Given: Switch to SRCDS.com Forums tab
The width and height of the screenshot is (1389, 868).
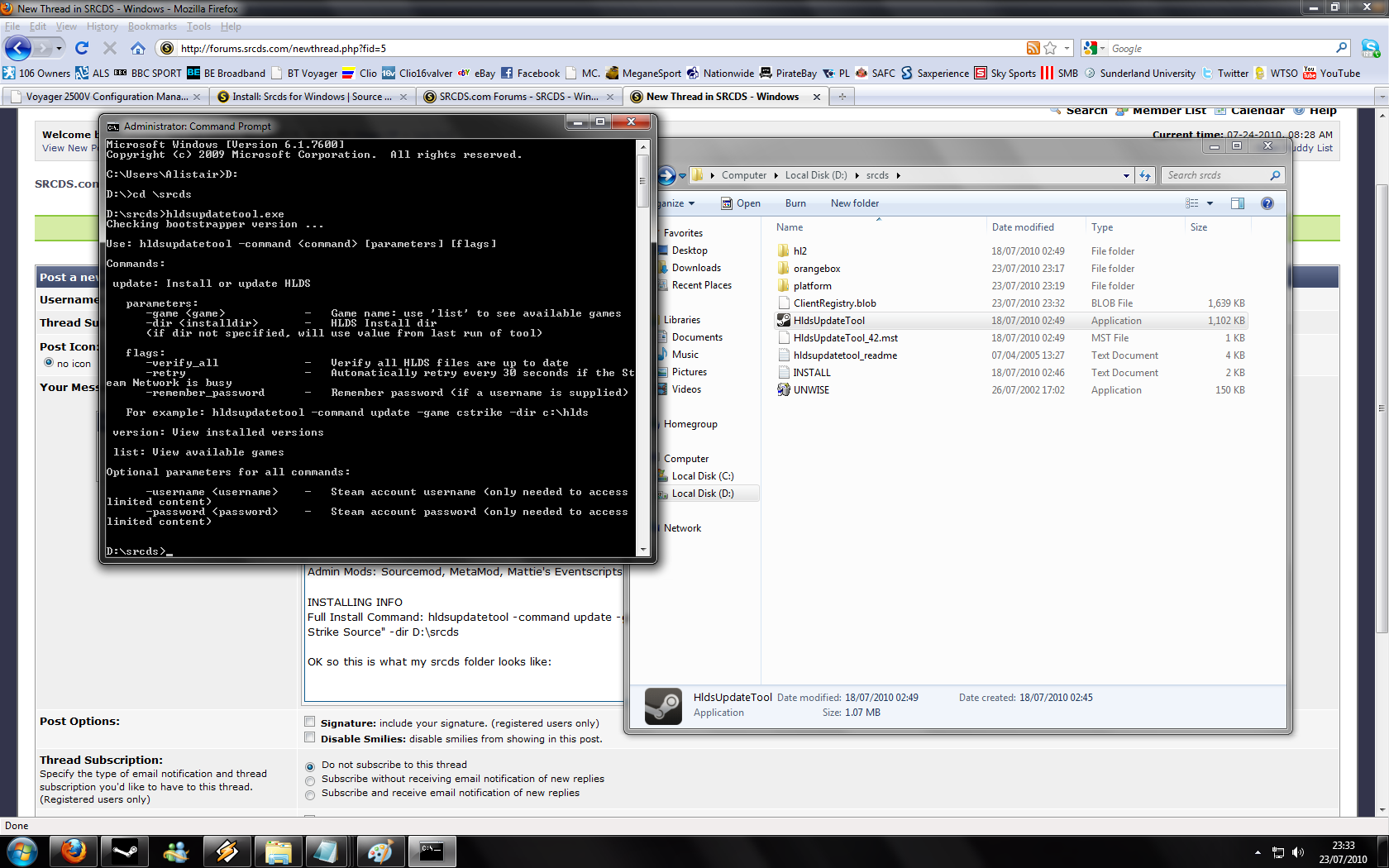Looking at the screenshot, I should tap(518, 97).
